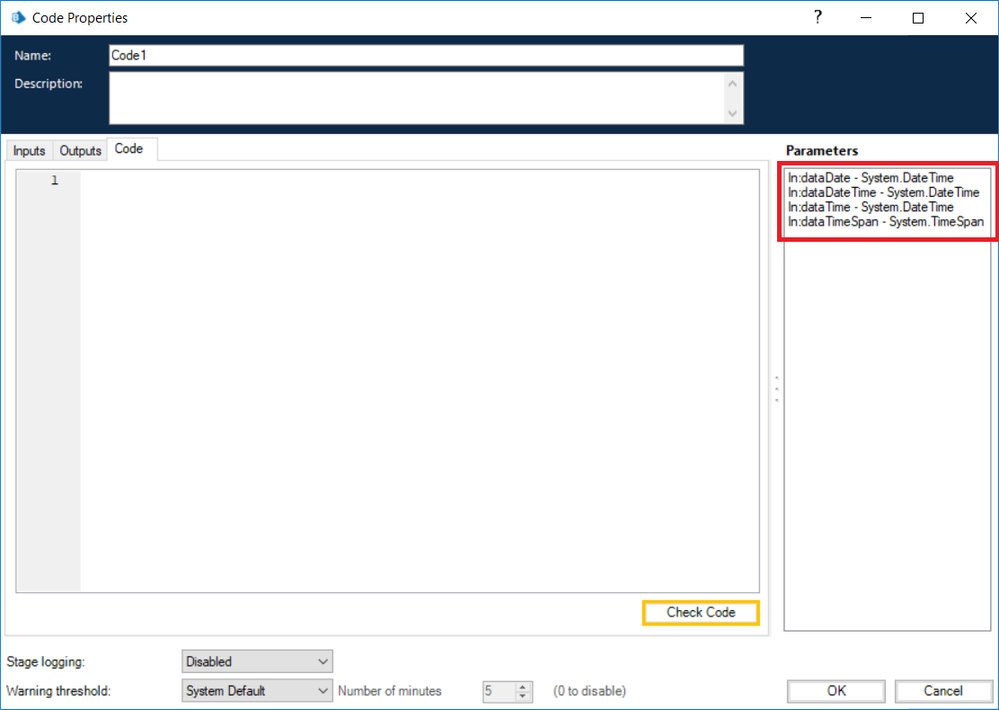Open the Stage logging dropdown

257,662
